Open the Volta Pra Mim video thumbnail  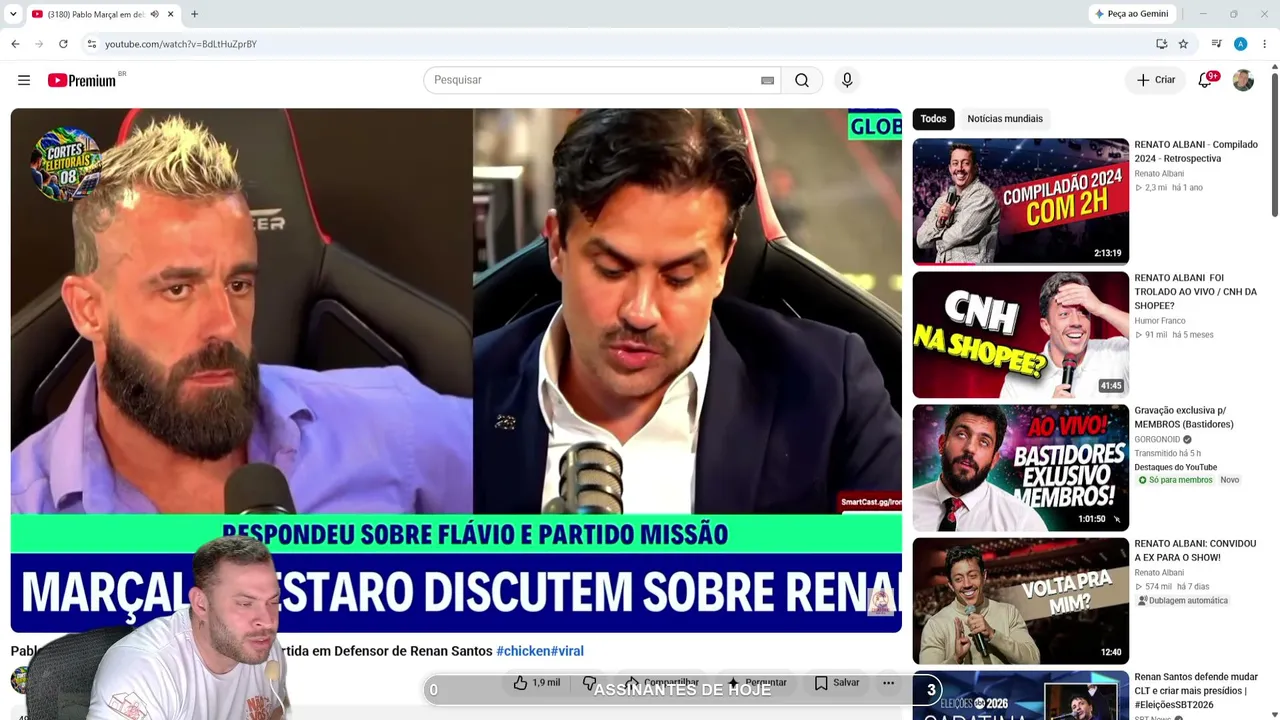tap(1020, 600)
